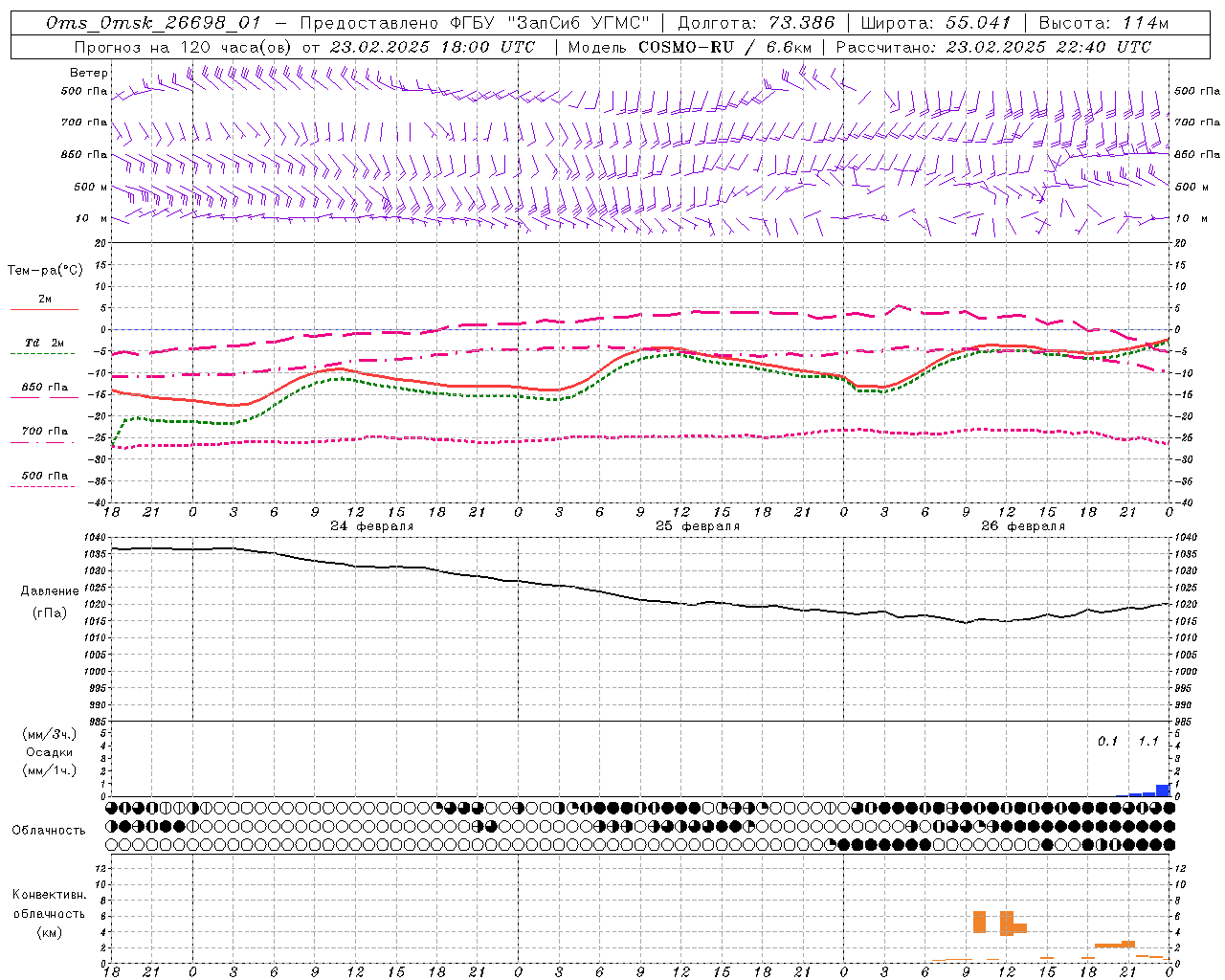Click the elevation text Высота: 114м
The height and width of the screenshot is (980, 1225).
coord(1103,23)
